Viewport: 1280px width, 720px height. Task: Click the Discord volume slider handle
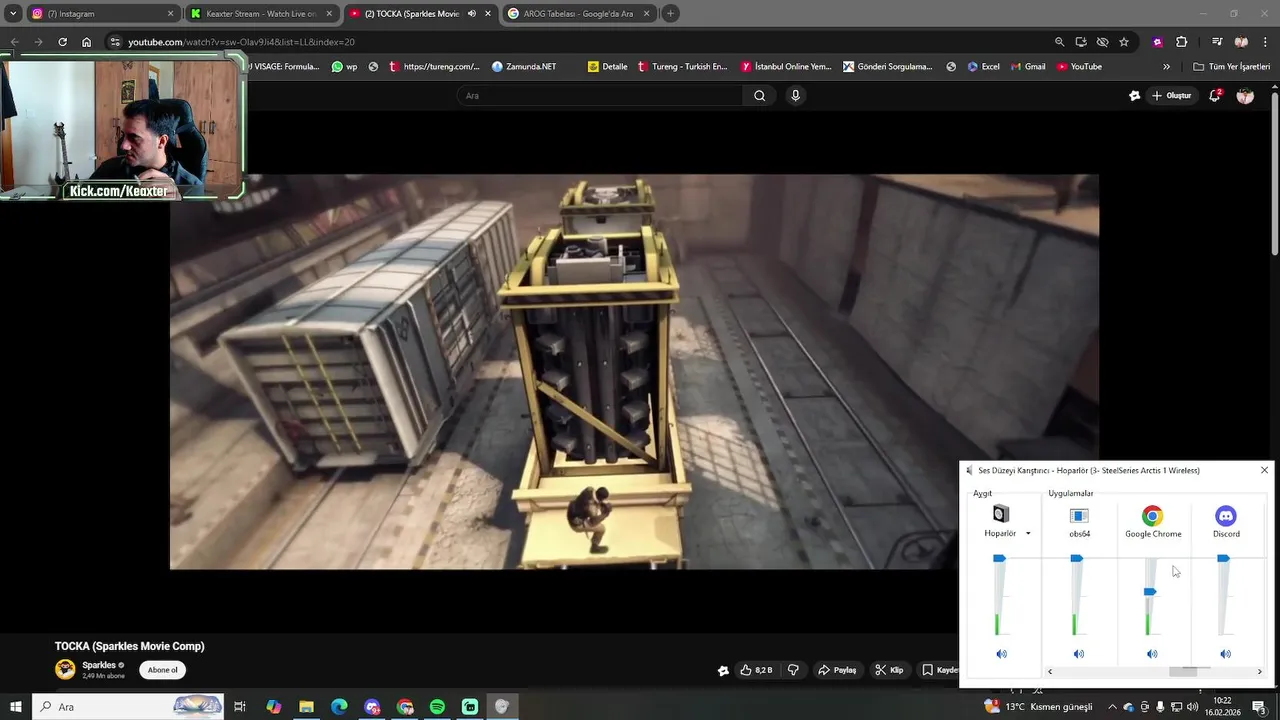coord(1223,558)
